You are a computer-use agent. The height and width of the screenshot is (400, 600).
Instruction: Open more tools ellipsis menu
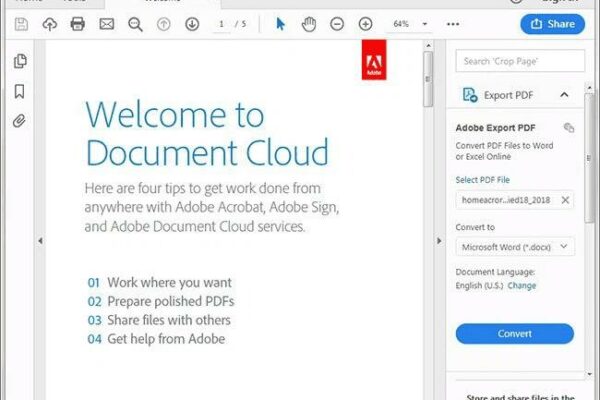tap(453, 24)
